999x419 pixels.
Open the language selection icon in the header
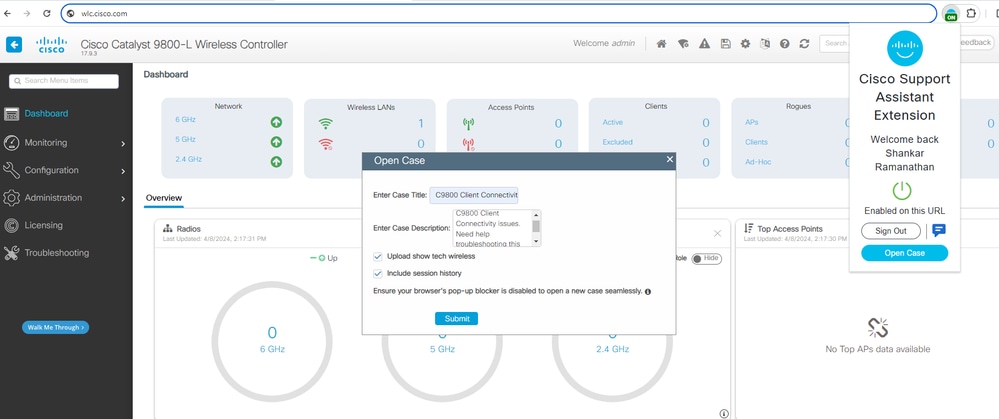(765, 44)
